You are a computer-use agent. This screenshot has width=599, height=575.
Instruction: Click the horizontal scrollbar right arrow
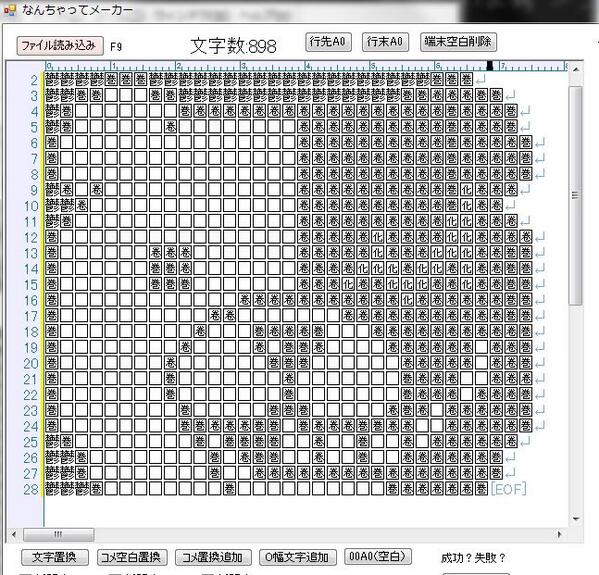pyautogui.click(x=560, y=535)
